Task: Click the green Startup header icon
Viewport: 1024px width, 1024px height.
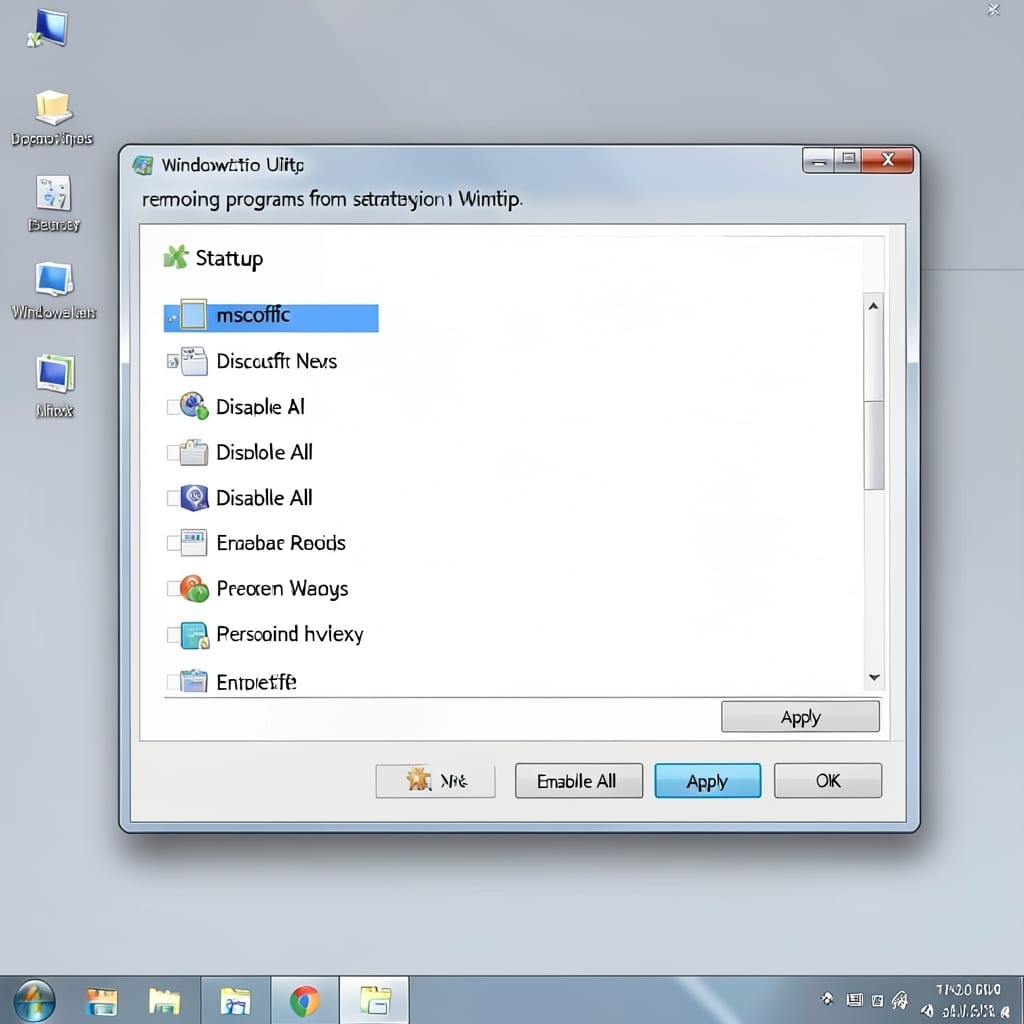Action: [175, 257]
